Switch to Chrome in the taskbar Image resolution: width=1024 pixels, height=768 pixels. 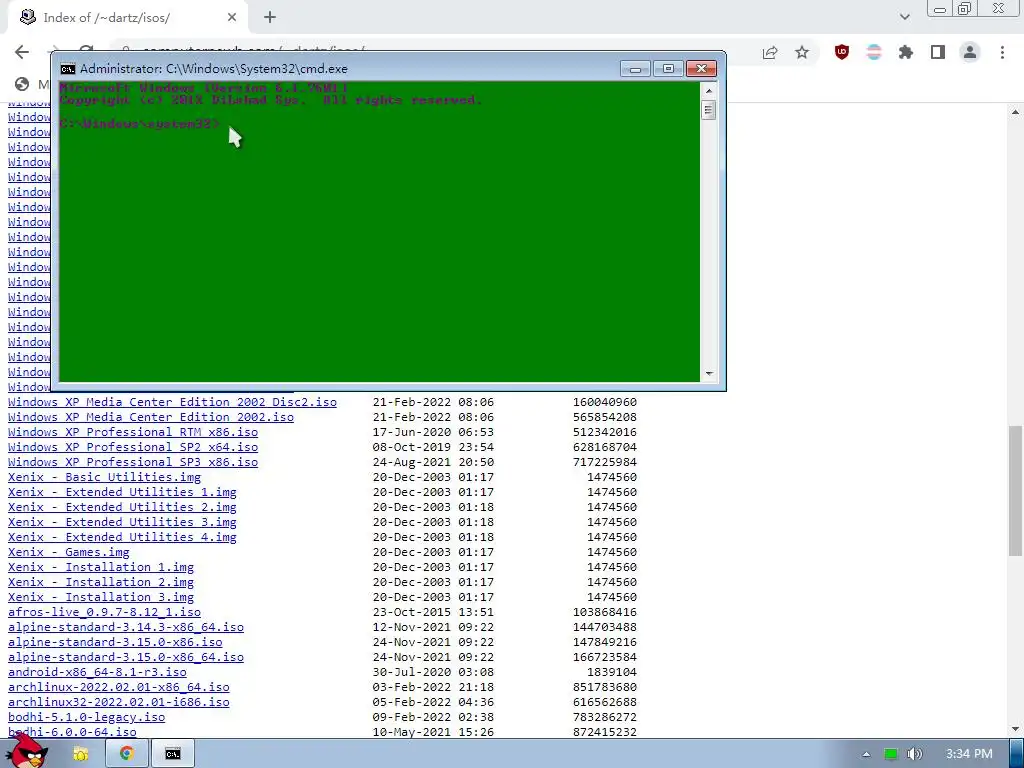tap(127, 754)
